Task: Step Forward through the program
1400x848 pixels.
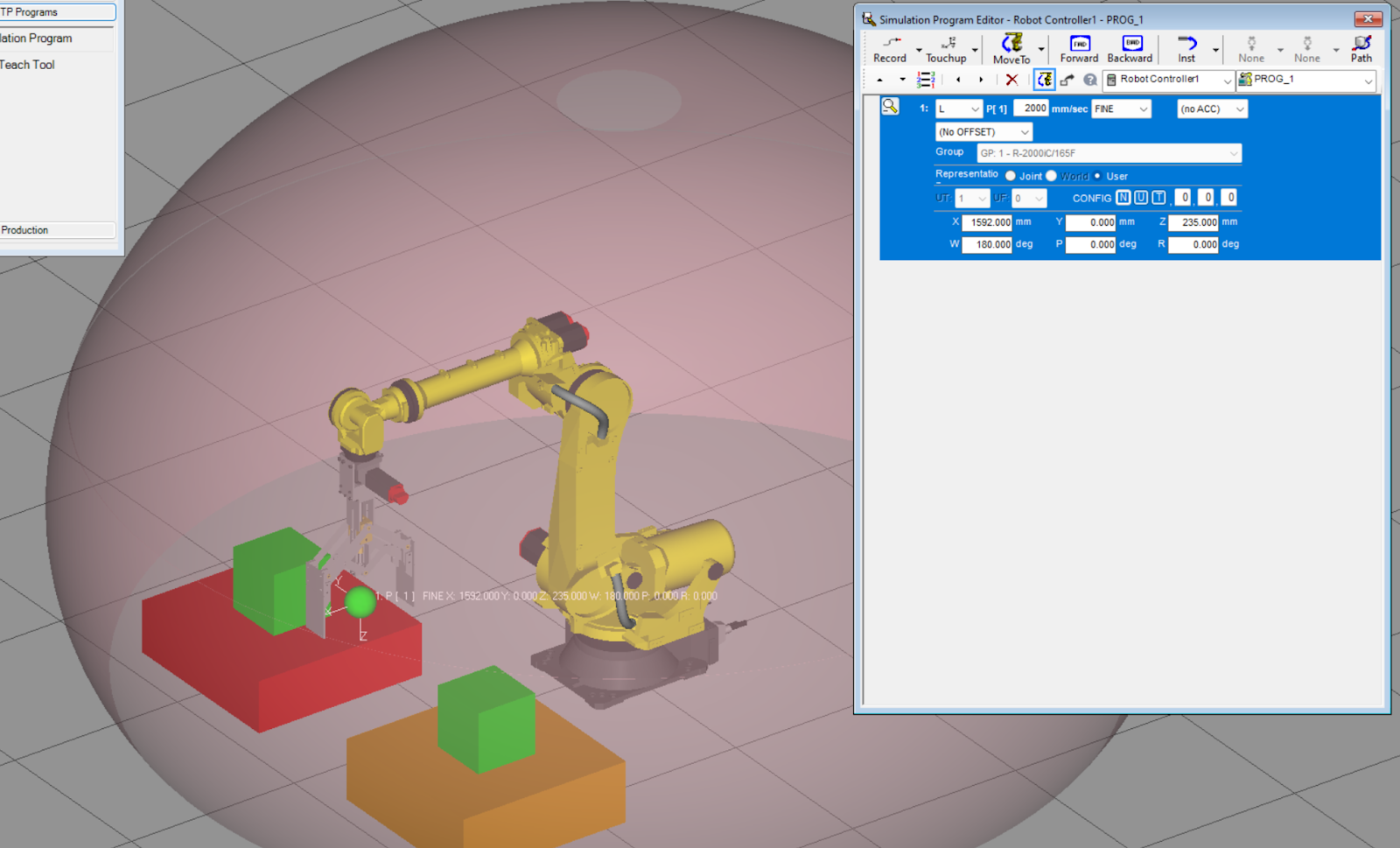Action: 1079,49
